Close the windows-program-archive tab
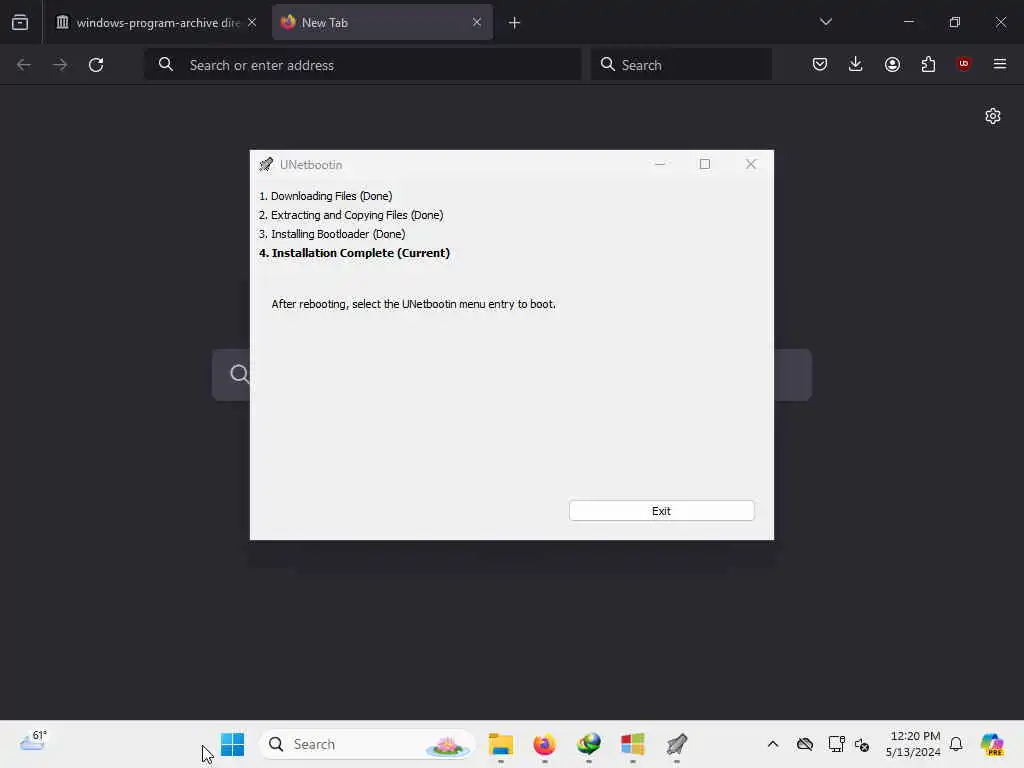Image resolution: width=1024 pixels, height=768 pixels. pyautogui.click(x=252, y=22)
